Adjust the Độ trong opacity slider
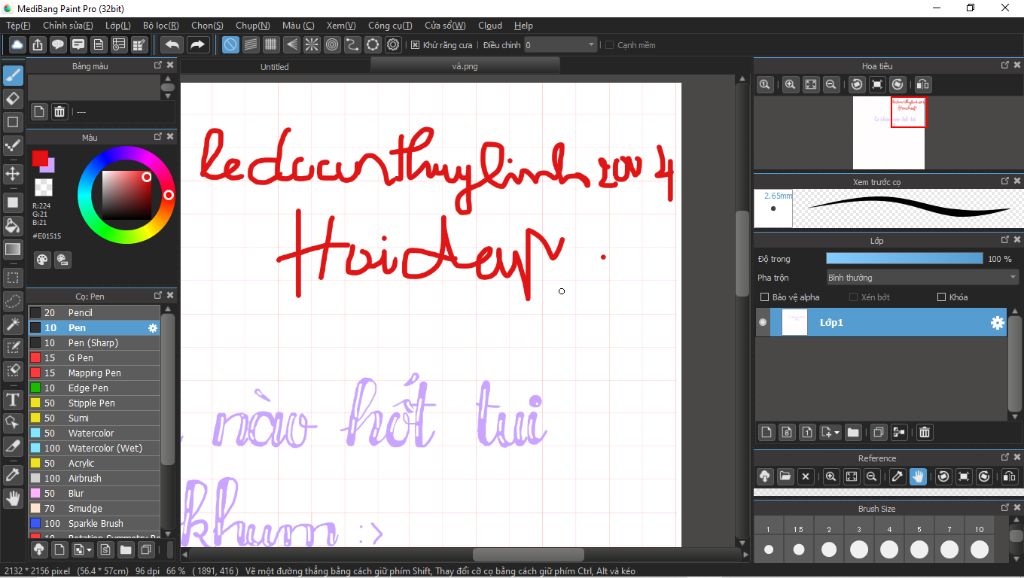 (904, 259)
